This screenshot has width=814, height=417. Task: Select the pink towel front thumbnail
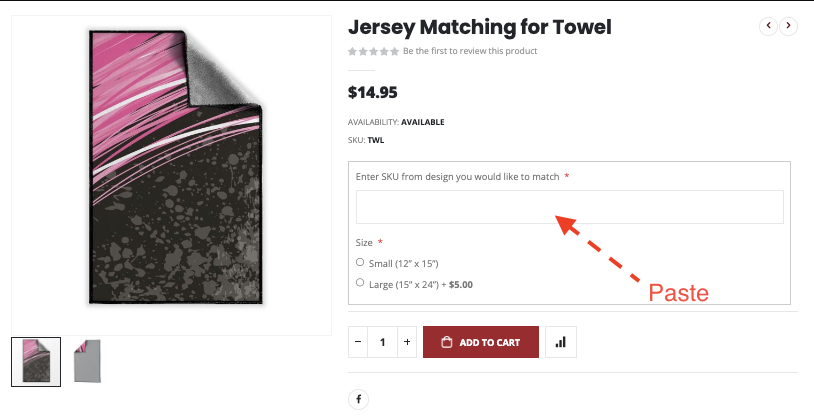coord(36,361)
